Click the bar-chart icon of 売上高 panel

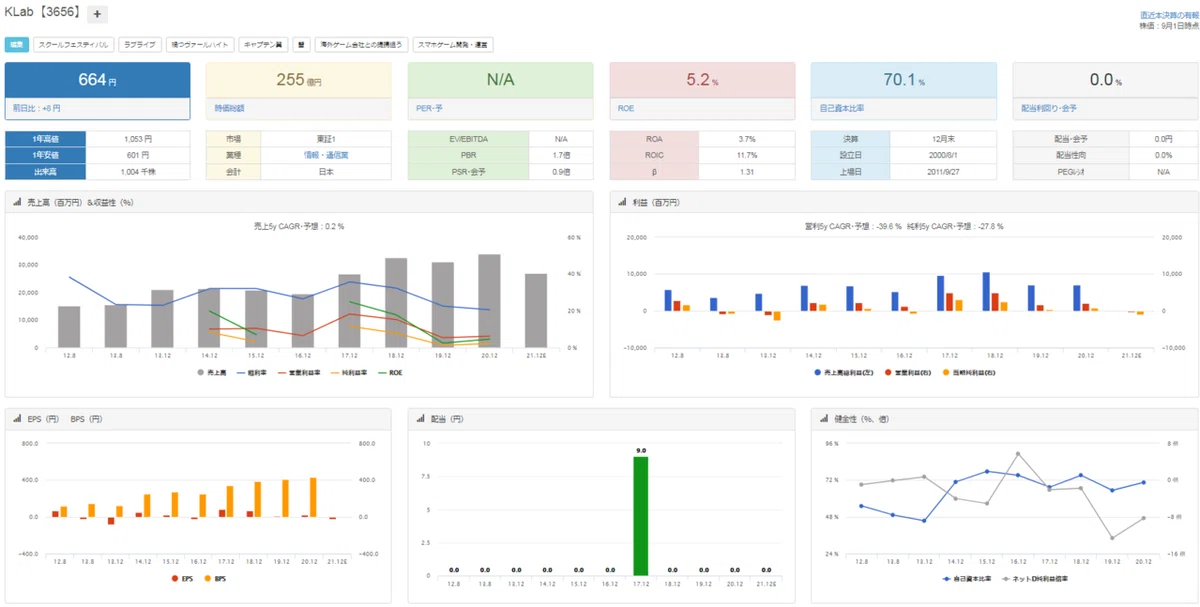(x=17, y=203)
